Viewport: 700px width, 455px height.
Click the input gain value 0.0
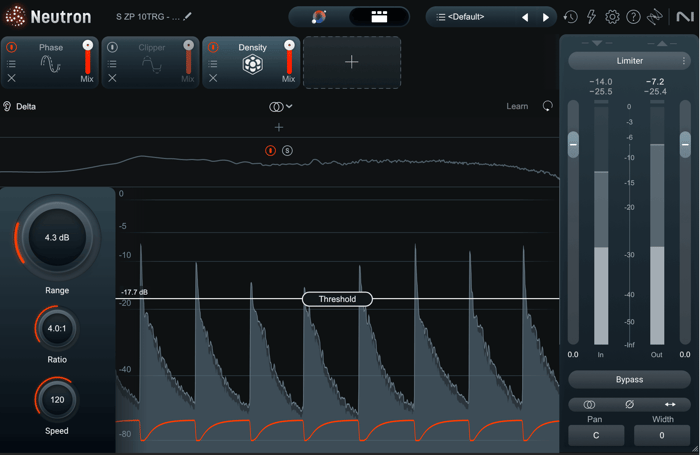573,355
